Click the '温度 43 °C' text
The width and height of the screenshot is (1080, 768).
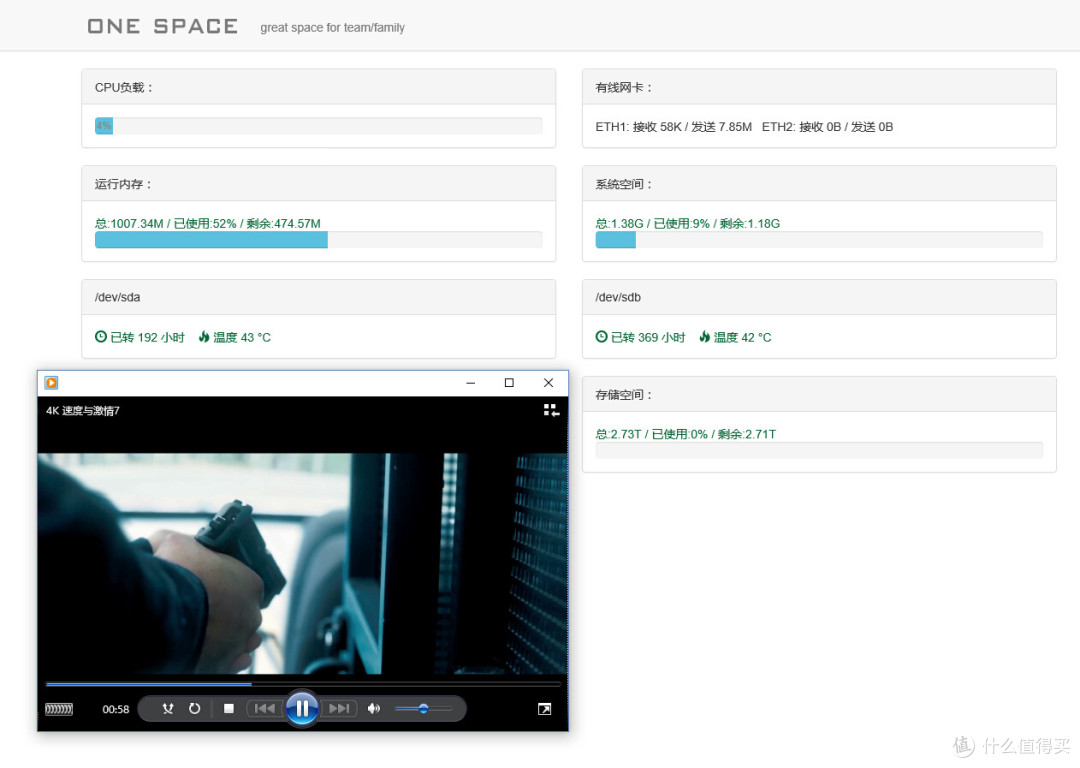point(242,338)
